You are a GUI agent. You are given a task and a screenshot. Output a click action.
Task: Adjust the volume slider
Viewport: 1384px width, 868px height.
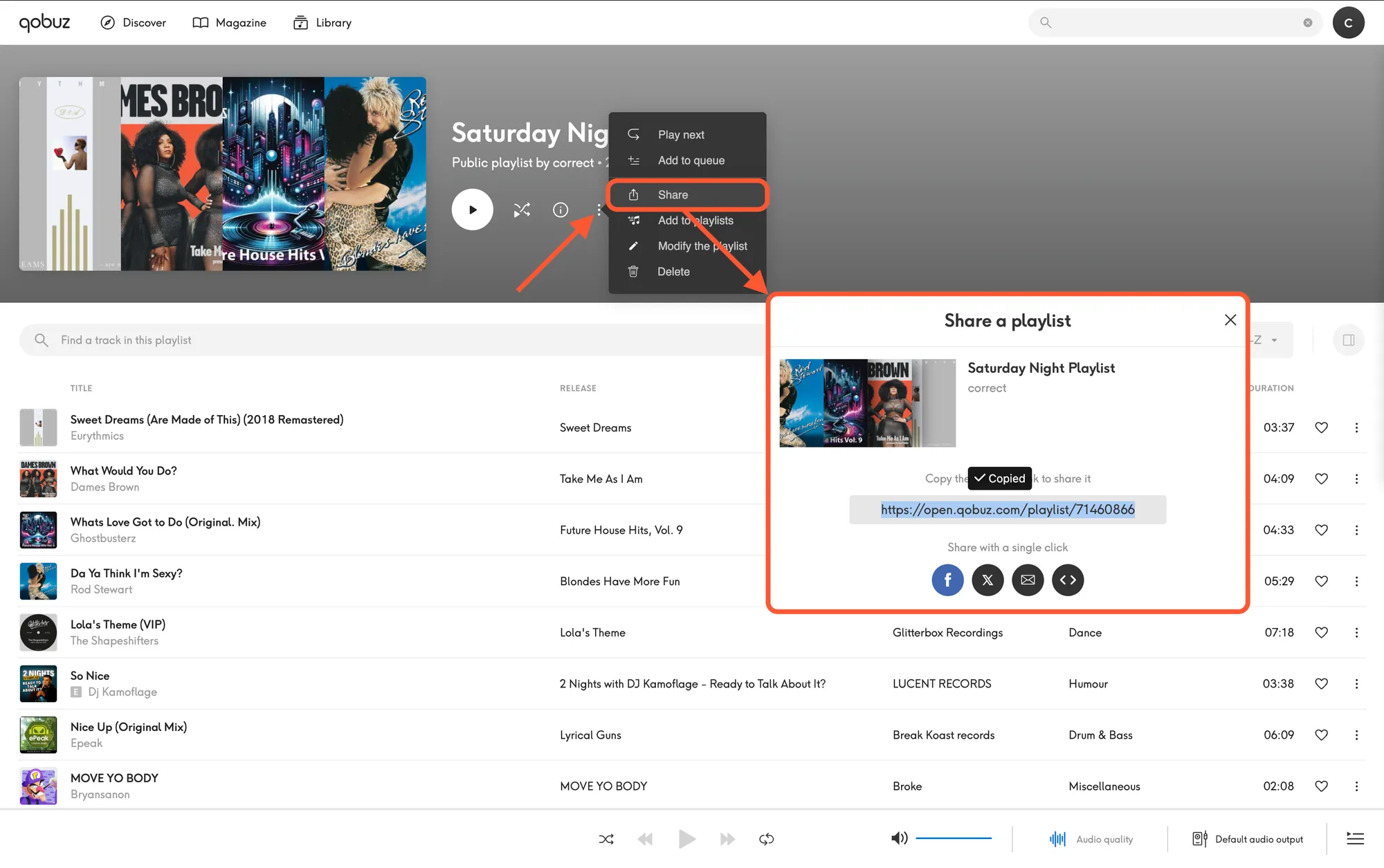(954, 838)
